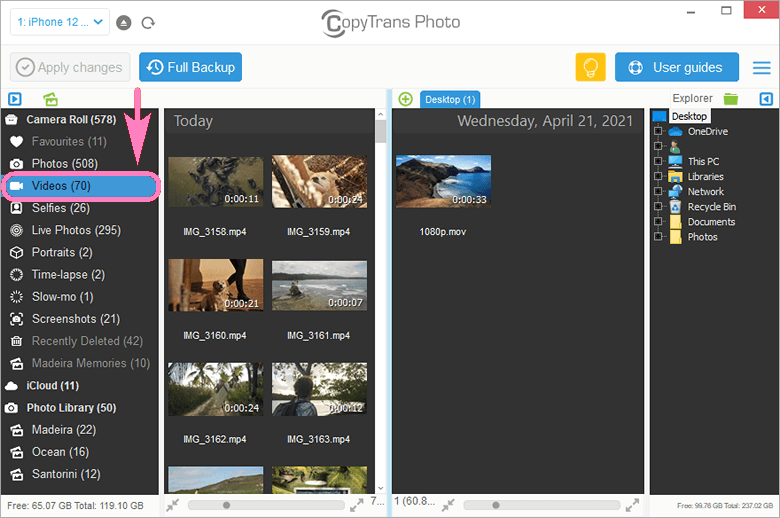Click the Slow-mo icon in the sidebar
Screen dimensions: 780x518
tap(16, 297)
